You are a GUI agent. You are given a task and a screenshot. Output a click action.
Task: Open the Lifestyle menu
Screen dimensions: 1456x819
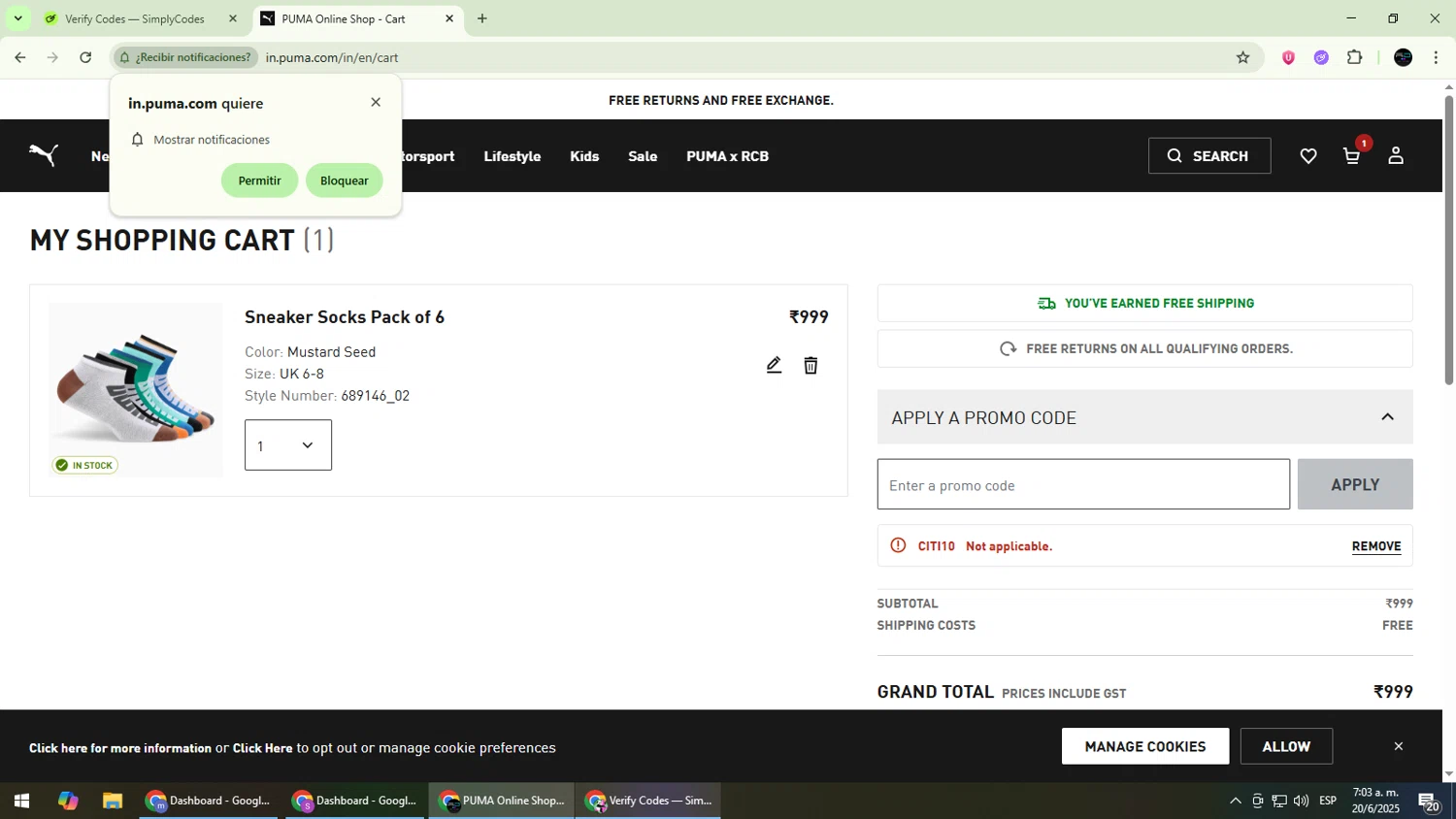[x=513, y=156]
